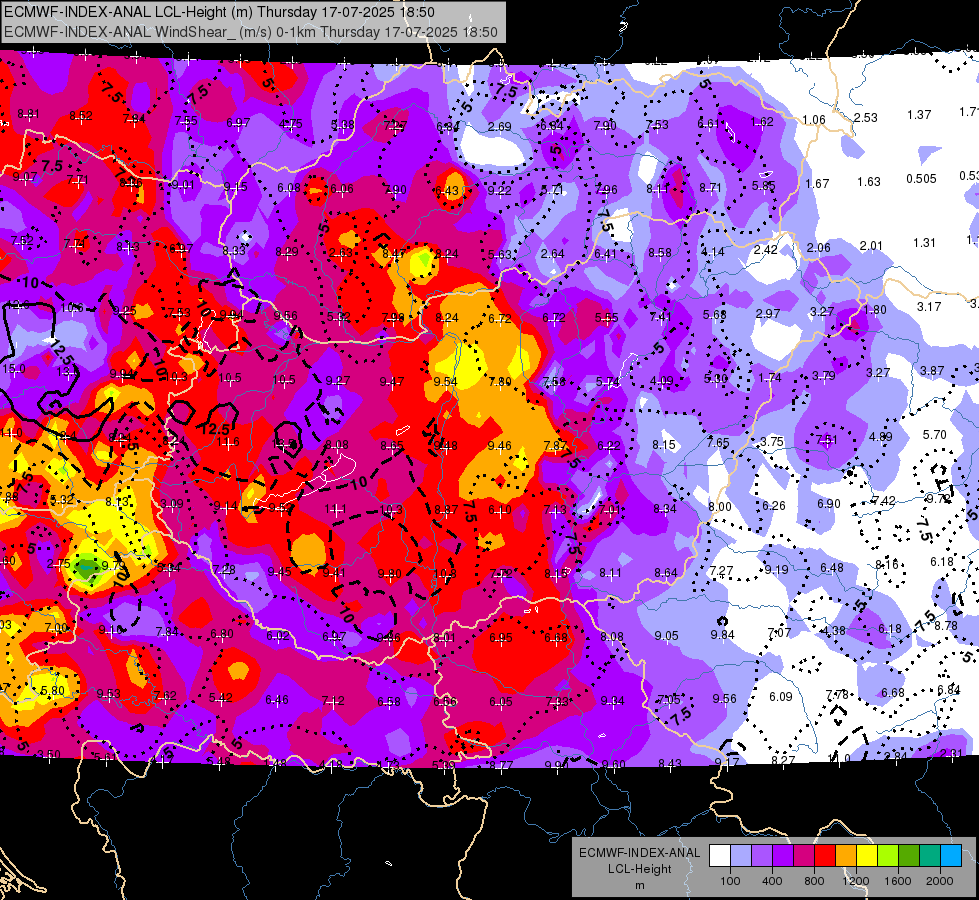979x900 pixels.
Task: Click the '800' legend scale label
Action: pyautogui.click(x=814, y=881)
